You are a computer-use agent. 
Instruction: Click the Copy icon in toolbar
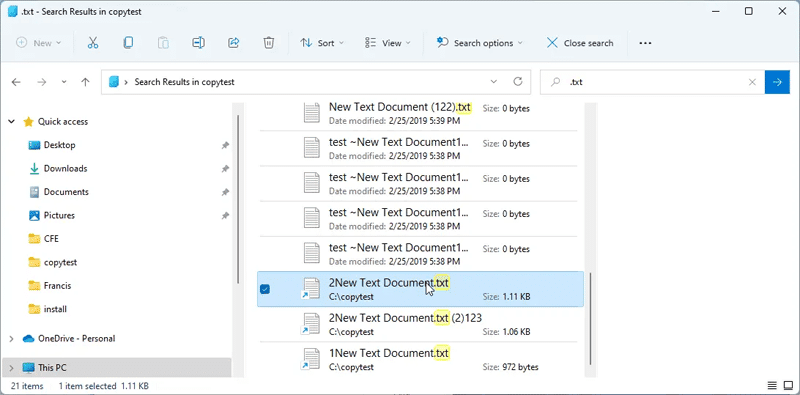pyautogui.click(x=128, y=43)
